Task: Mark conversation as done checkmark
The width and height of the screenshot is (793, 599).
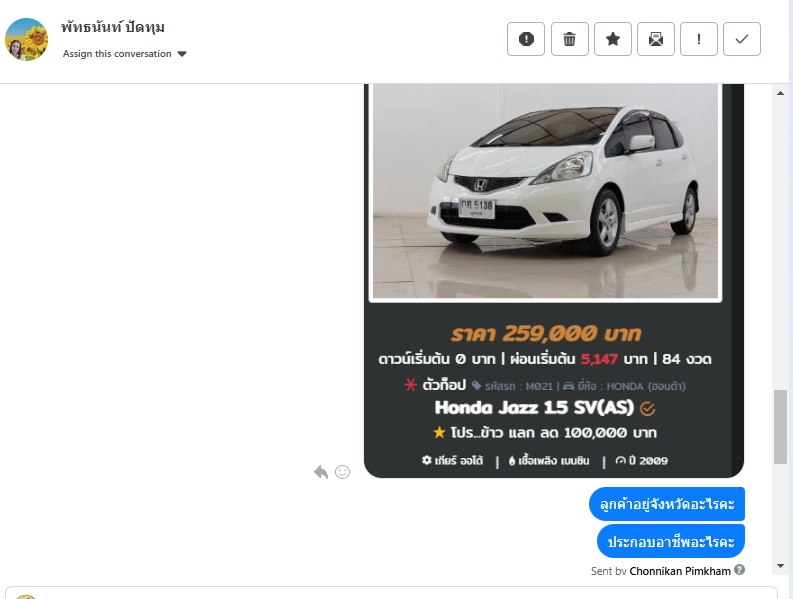Action: pyautogui.click(x=742, y=39)
